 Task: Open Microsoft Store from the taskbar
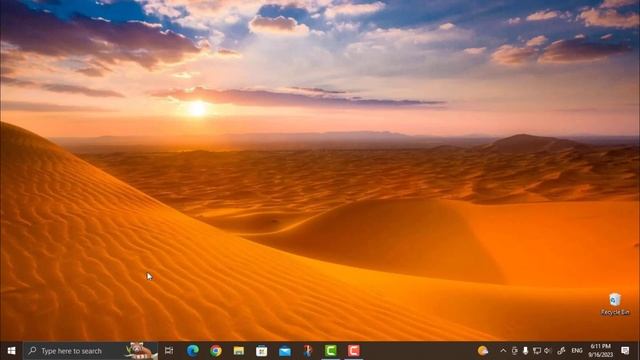[262, 351]
